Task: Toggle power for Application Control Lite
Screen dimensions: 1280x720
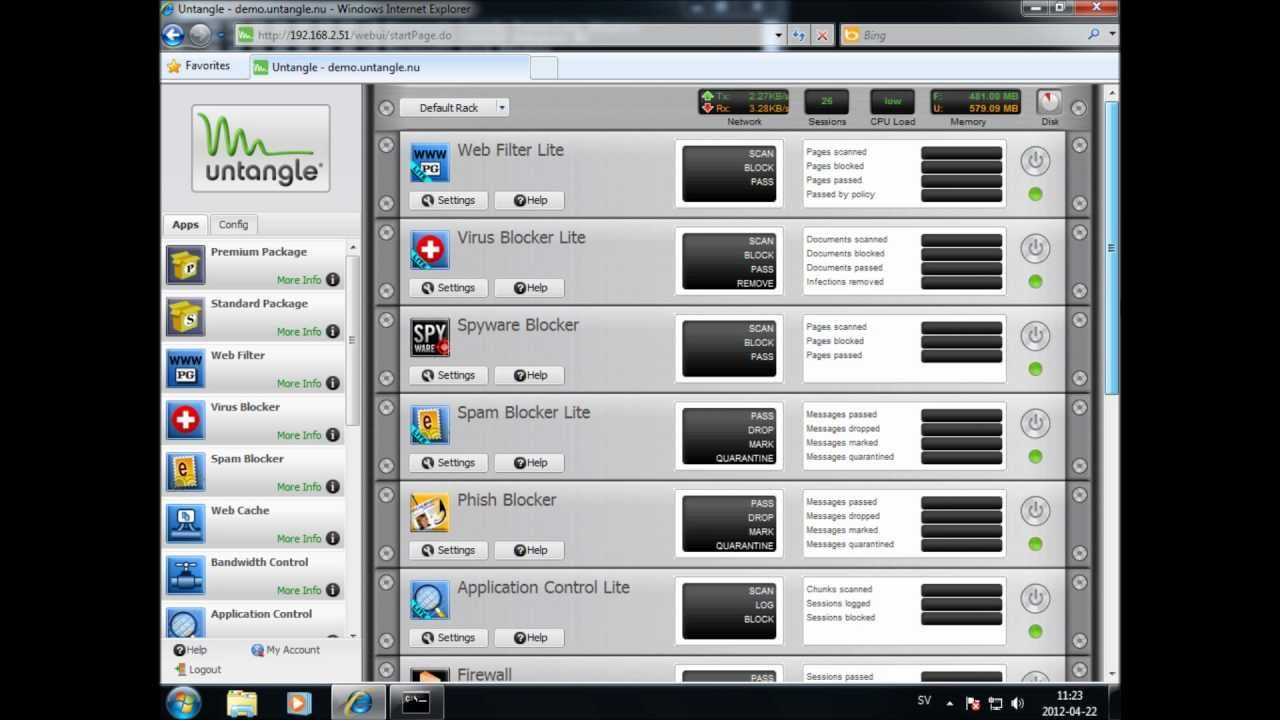Action: tap(1035, 598)
